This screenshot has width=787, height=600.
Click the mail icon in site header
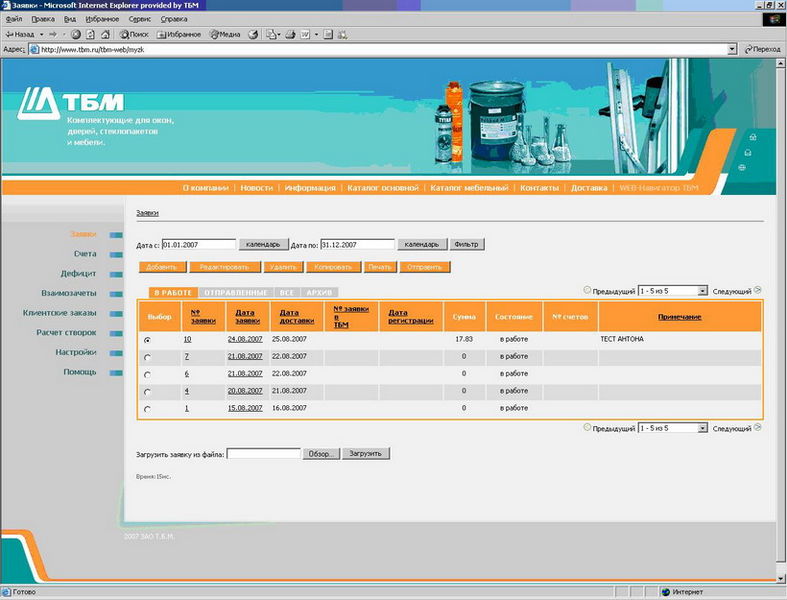click(746, 152)
